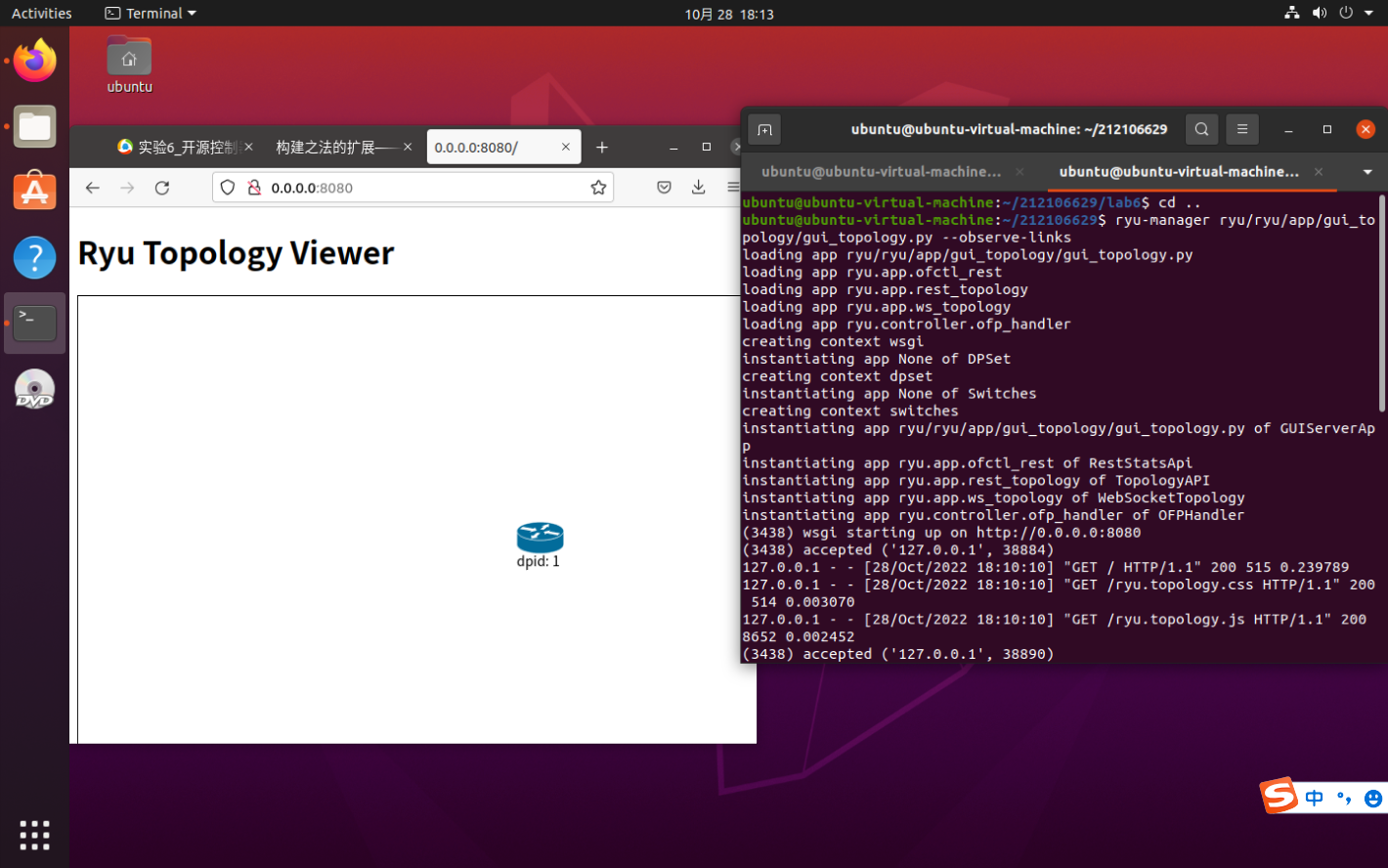
Task: Add a new tab in the terminal window
Action: (x=764, y=129)
